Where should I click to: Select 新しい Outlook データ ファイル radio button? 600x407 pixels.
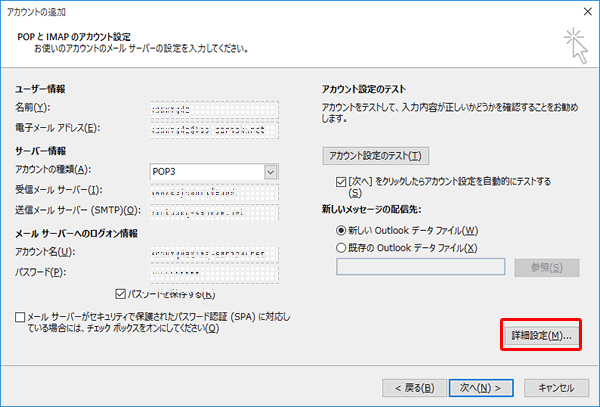(x=341, y=231)
